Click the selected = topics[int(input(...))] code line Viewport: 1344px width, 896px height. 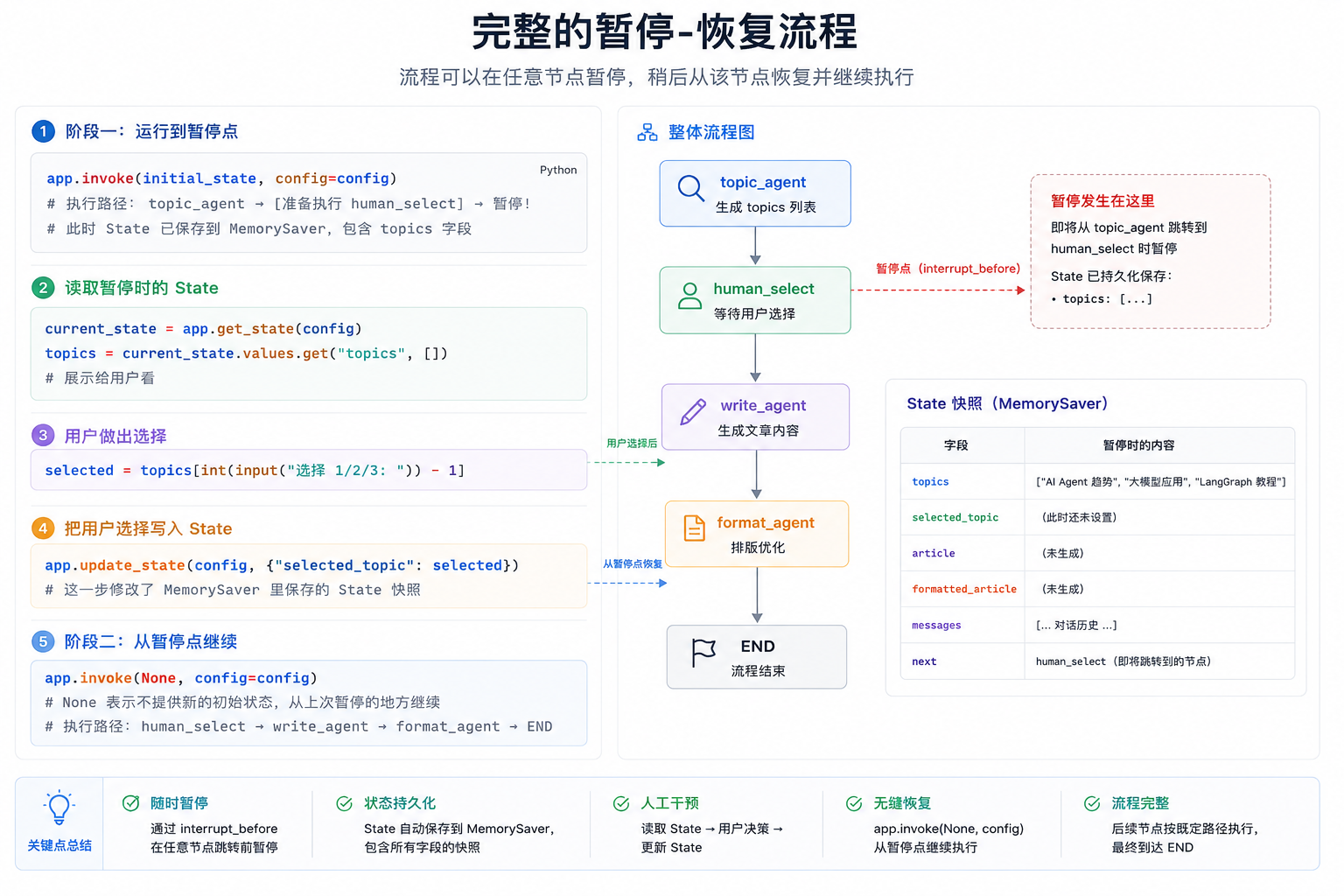[x=255, y=471]
